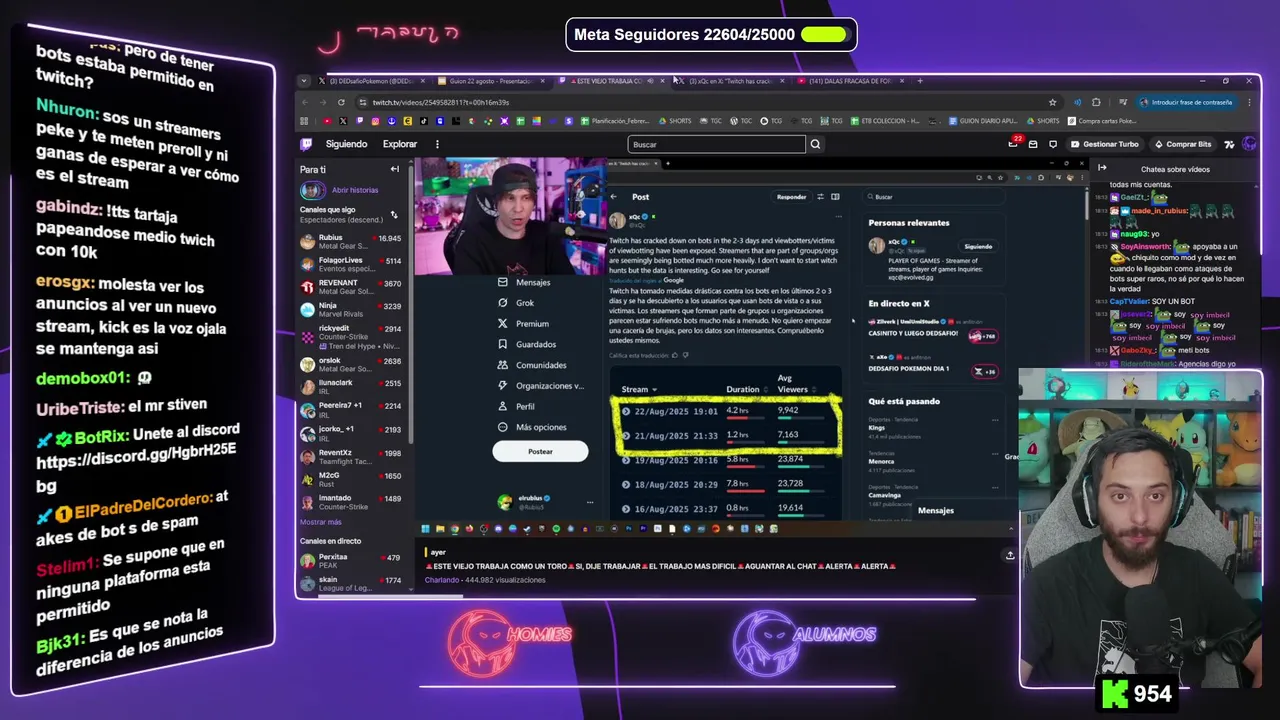Image resolution: width=1280 pixels, height=720 pixels.
Task: Open the Twitch mail icon
Action: click(1033, 144)
